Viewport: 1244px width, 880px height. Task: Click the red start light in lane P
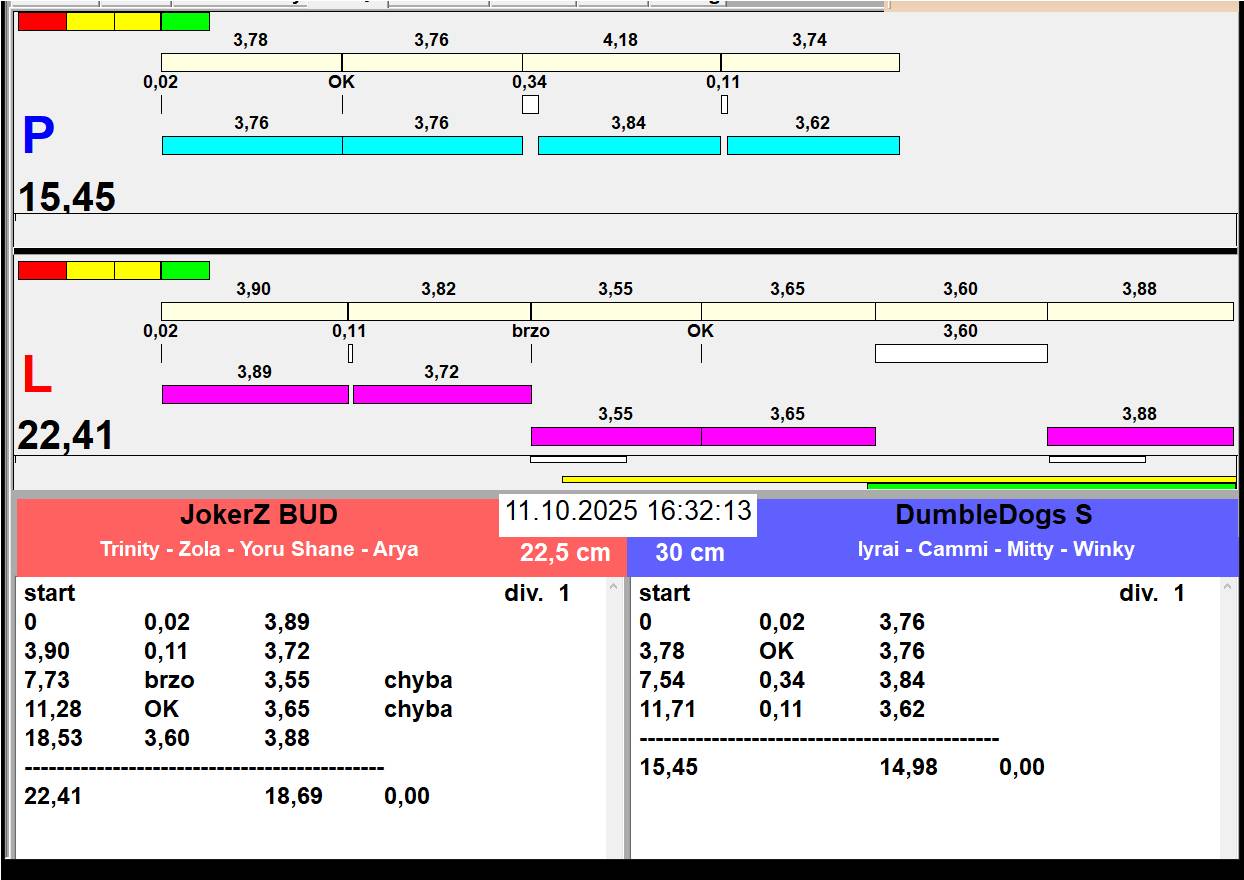click(x=42, y=21)
